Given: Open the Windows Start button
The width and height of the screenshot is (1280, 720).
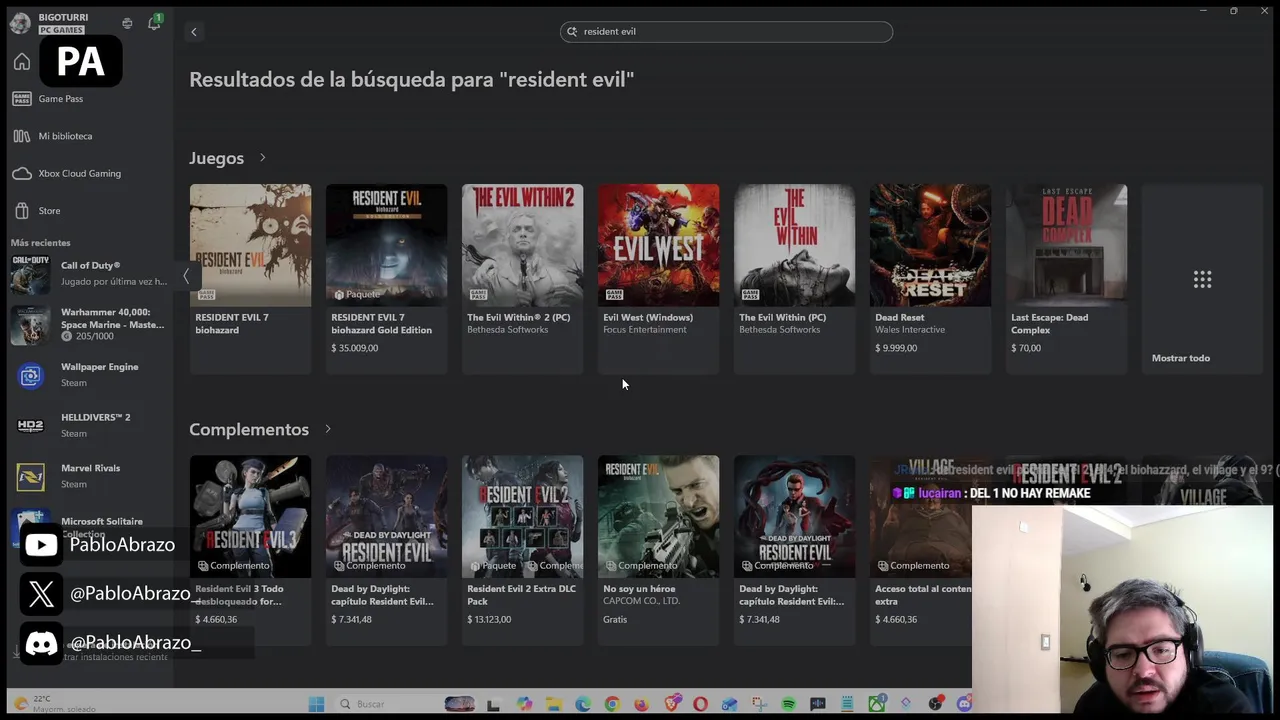Looking at the screenshot, I should 316,704.
